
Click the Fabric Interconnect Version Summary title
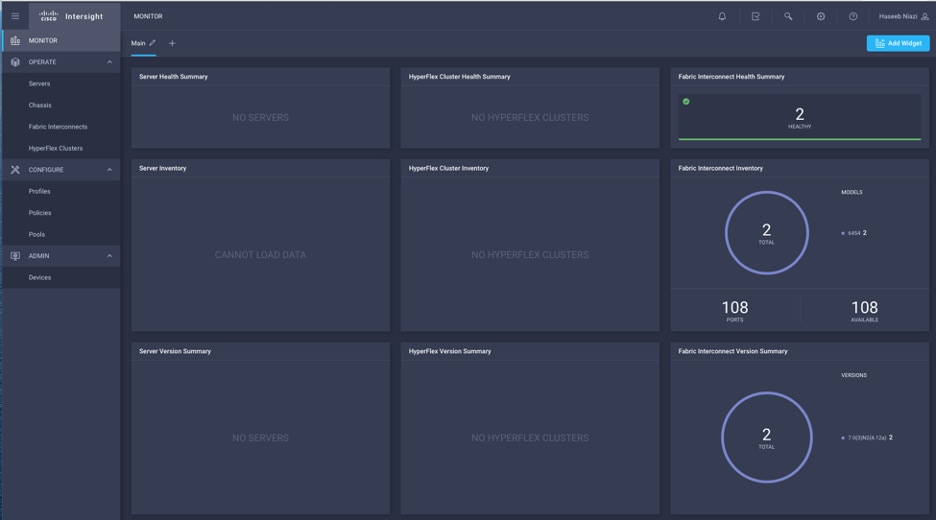click(732, 351)
